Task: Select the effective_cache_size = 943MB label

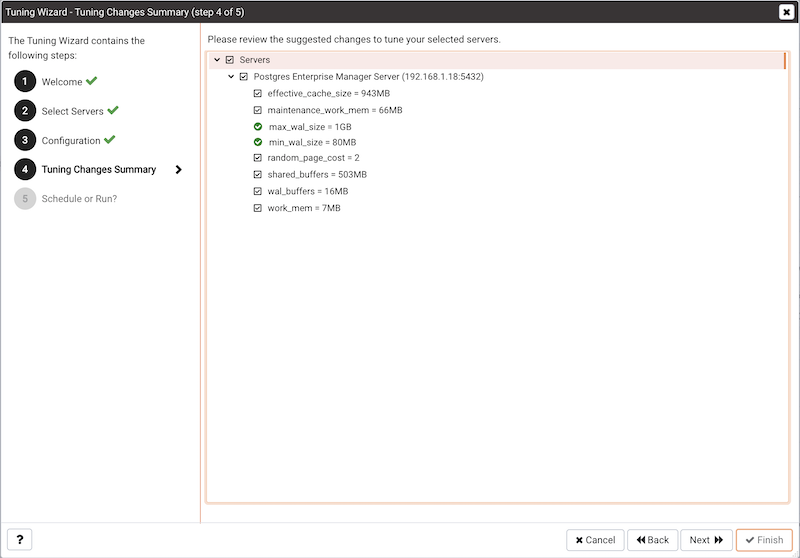Action: tap(329, 93)
